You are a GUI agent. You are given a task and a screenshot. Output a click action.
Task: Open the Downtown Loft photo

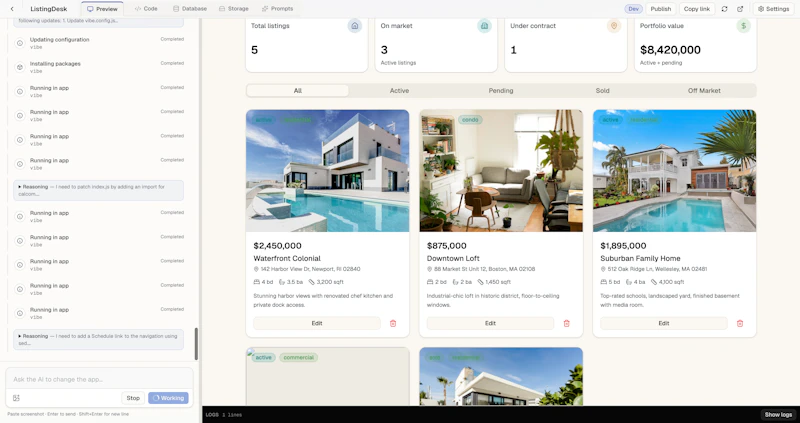pos(501,171)
